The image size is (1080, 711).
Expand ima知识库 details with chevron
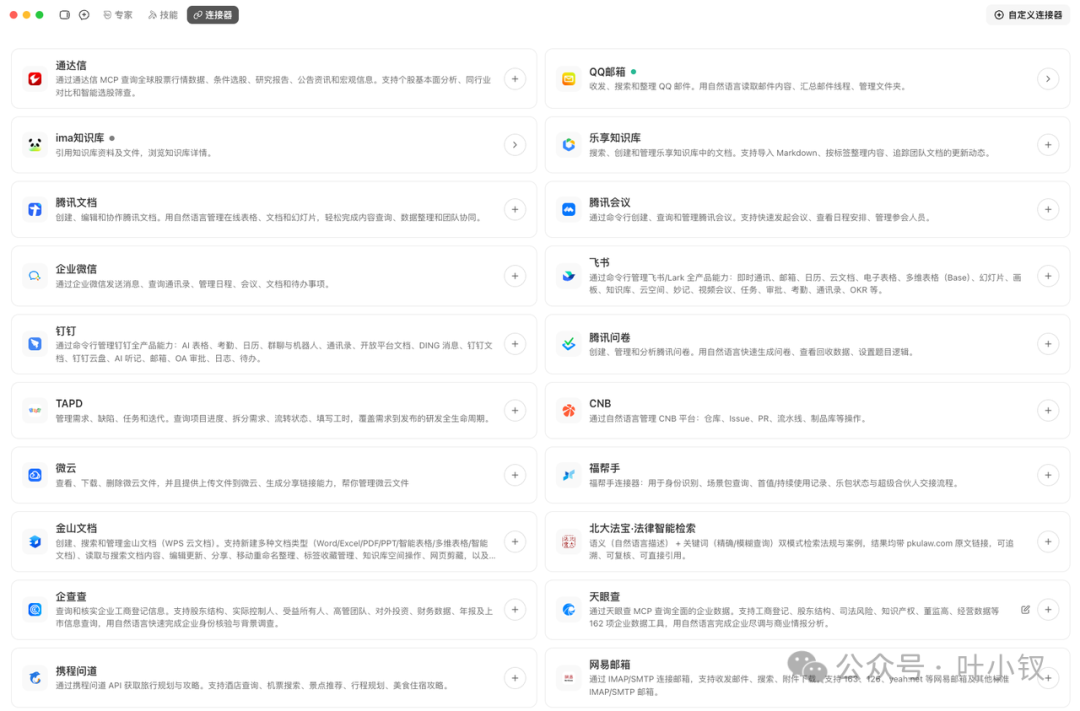[x=515, y=145]
